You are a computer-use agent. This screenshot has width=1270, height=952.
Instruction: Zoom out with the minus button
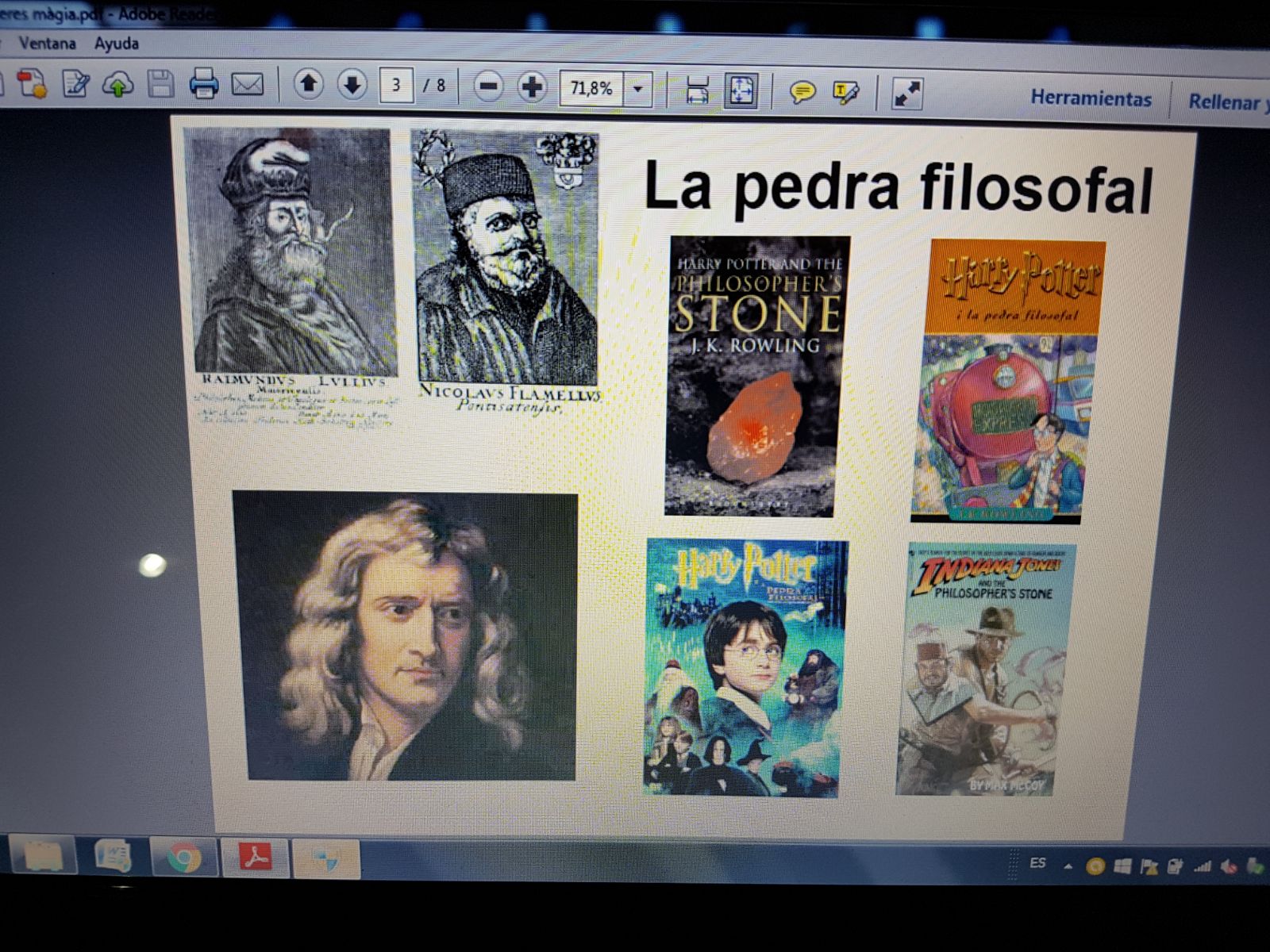(489, 86)
